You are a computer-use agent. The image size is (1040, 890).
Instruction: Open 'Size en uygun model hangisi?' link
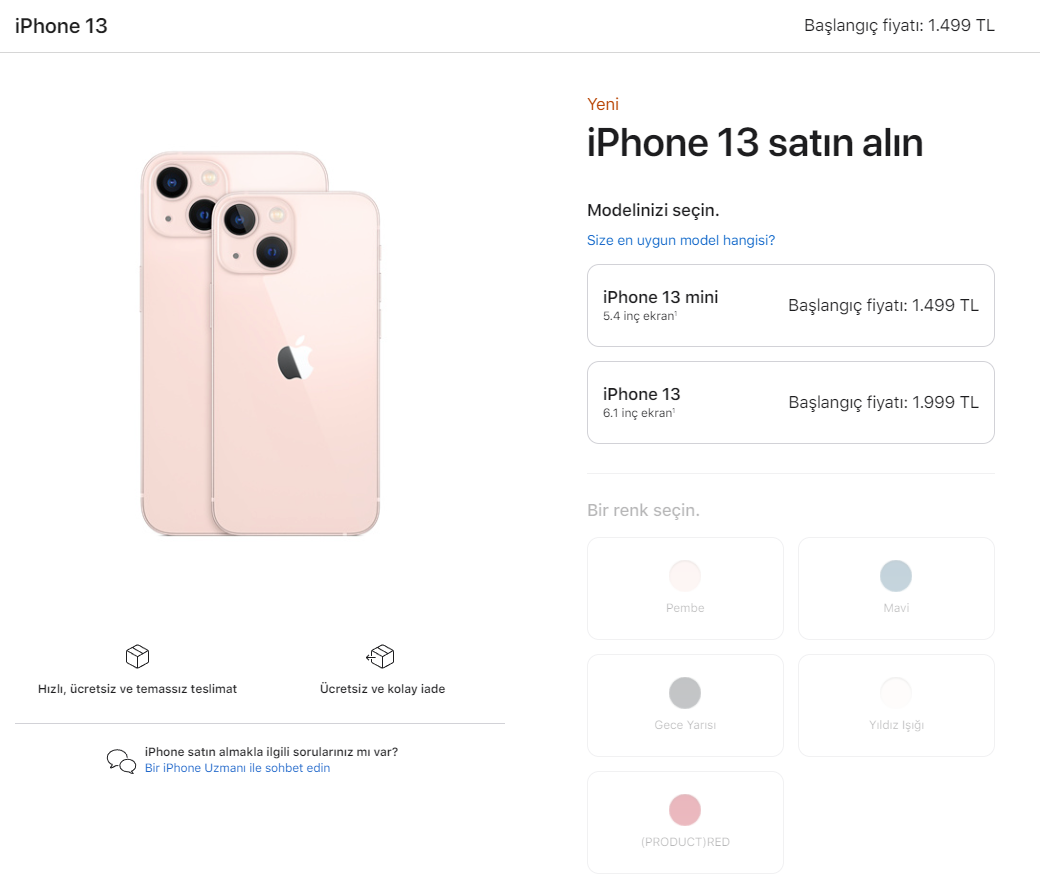(681, 240)
